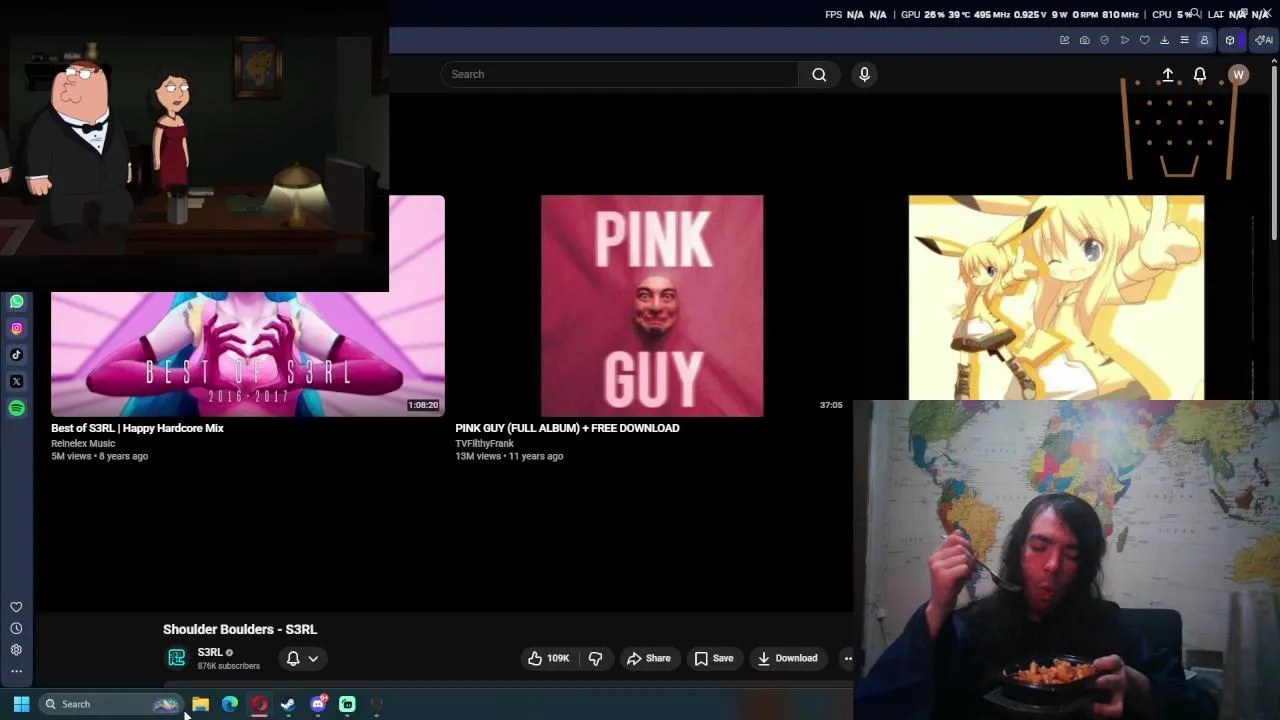The height and width of the screenshot is (720, 1280).
Task: Expand S3RL channel notification preferences chevron
Action: pyautogui.click(x=313, y=658)
